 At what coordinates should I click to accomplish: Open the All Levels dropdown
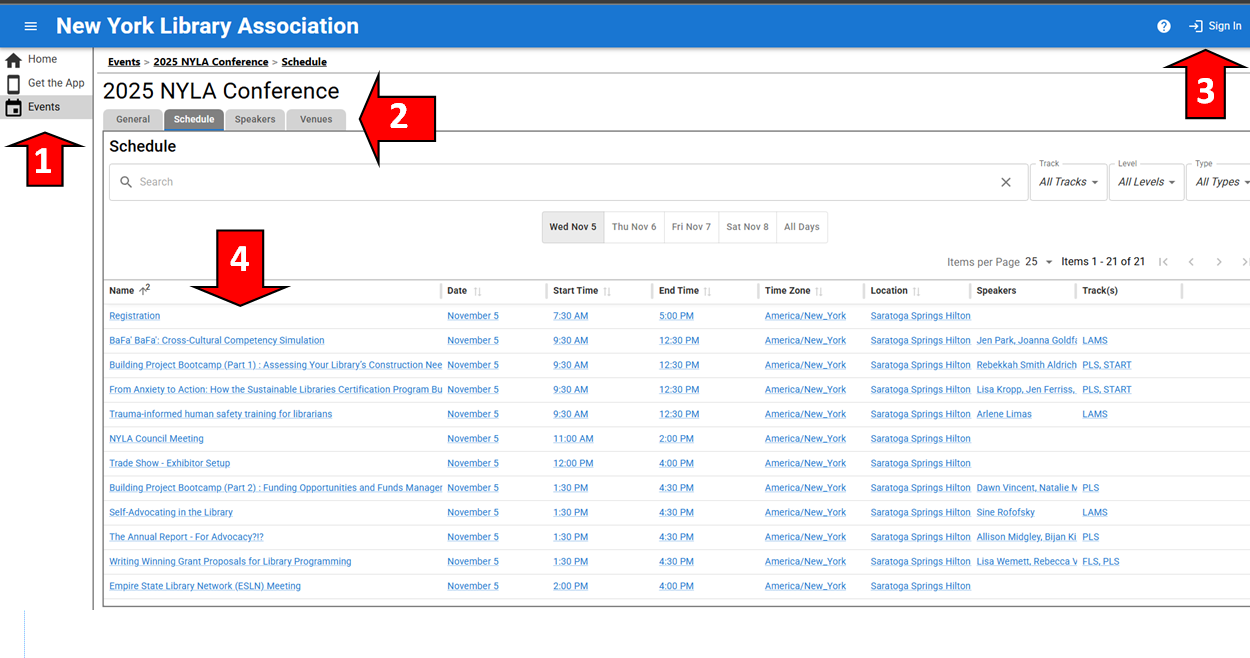point(1146,182)
